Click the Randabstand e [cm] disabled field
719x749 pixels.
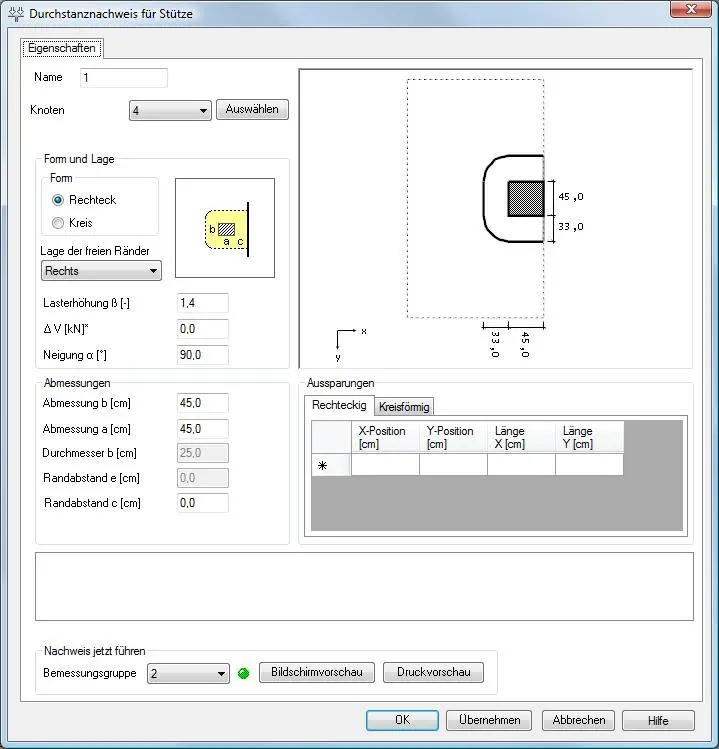coord(203,478)
